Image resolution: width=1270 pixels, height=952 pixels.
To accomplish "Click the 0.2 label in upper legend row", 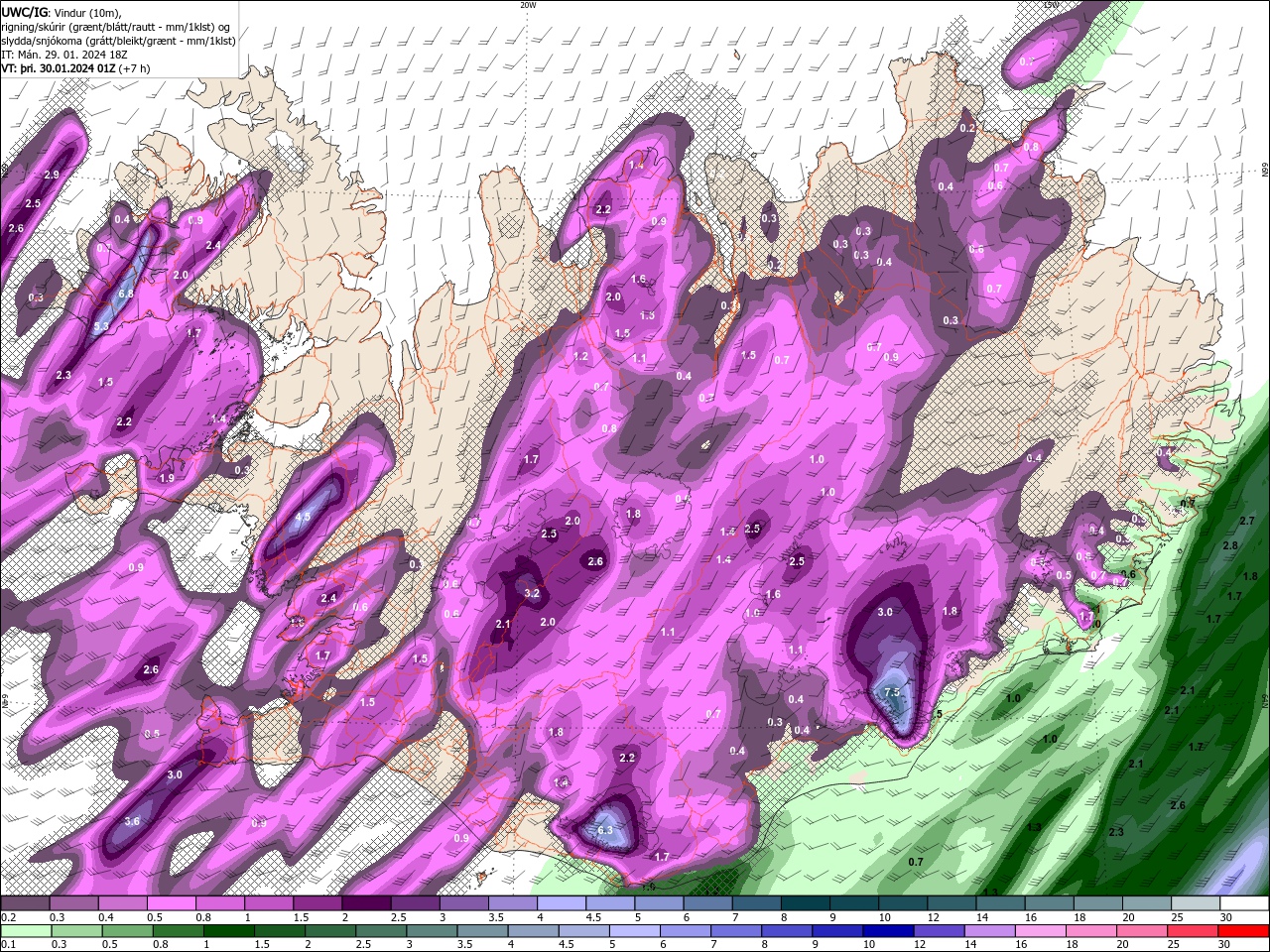I will pyautogui.click(x=7, y=917).
